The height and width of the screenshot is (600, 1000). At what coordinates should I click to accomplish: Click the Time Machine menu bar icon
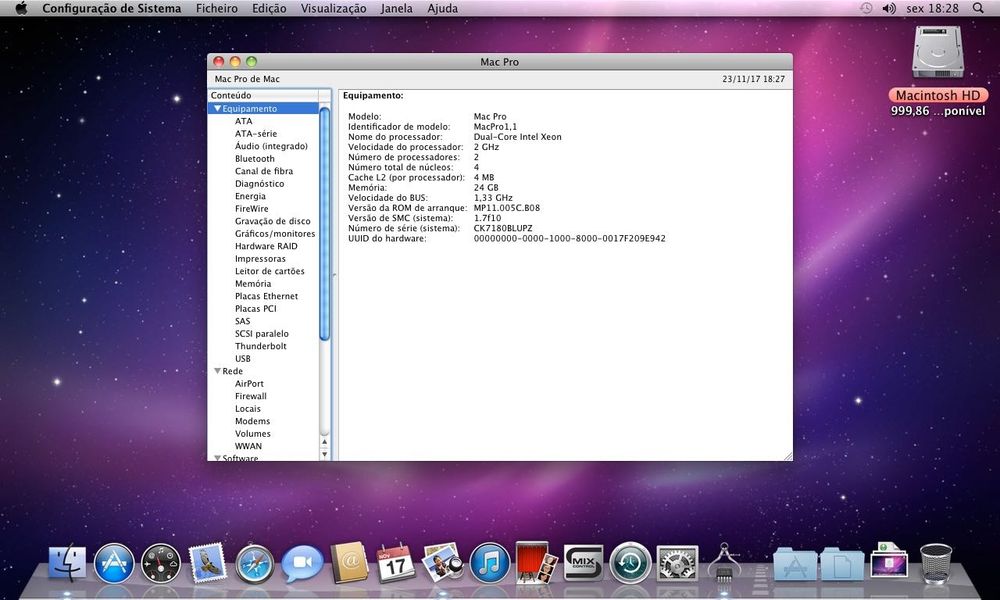point(866,8)
